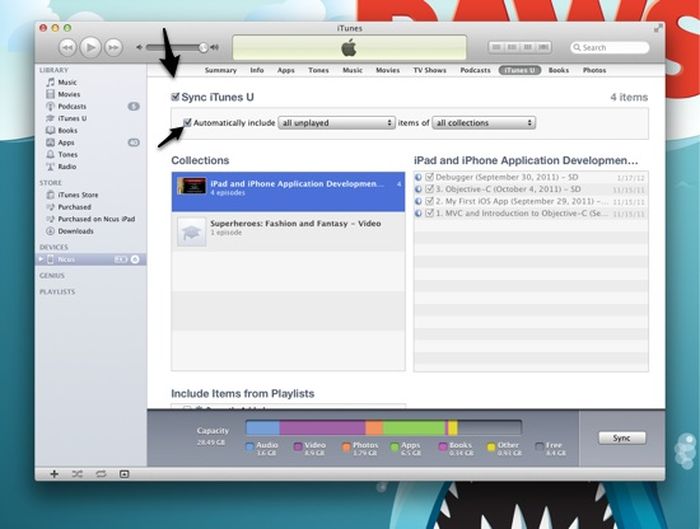This screenshot has width=700, height=529.
Task: Select iPad and iPhone Application Development collection
Action: (x=288, y=192)
